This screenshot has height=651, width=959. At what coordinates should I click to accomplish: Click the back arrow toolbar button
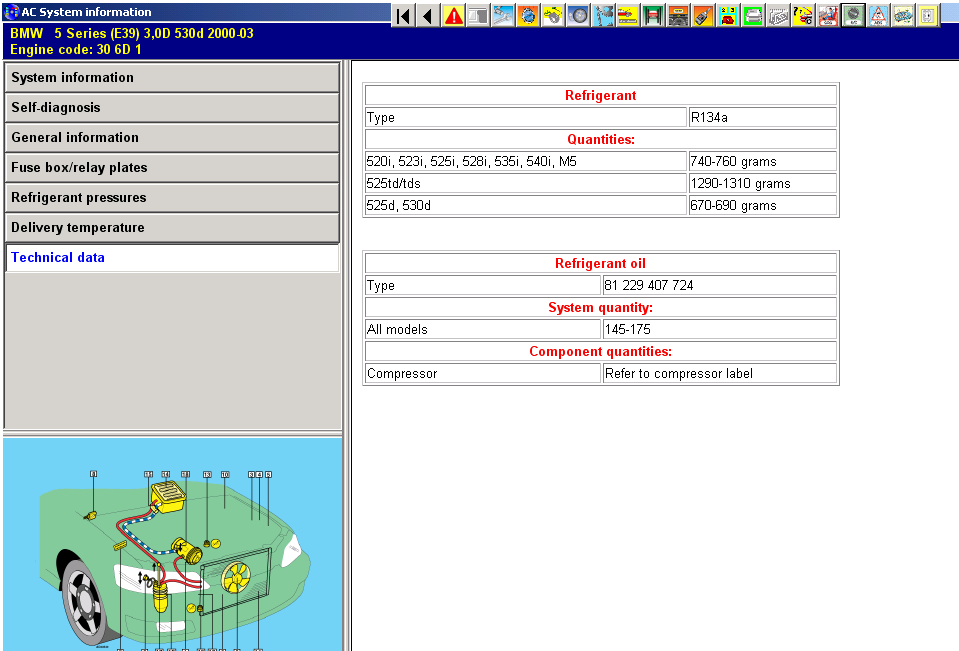coord(428,16)
